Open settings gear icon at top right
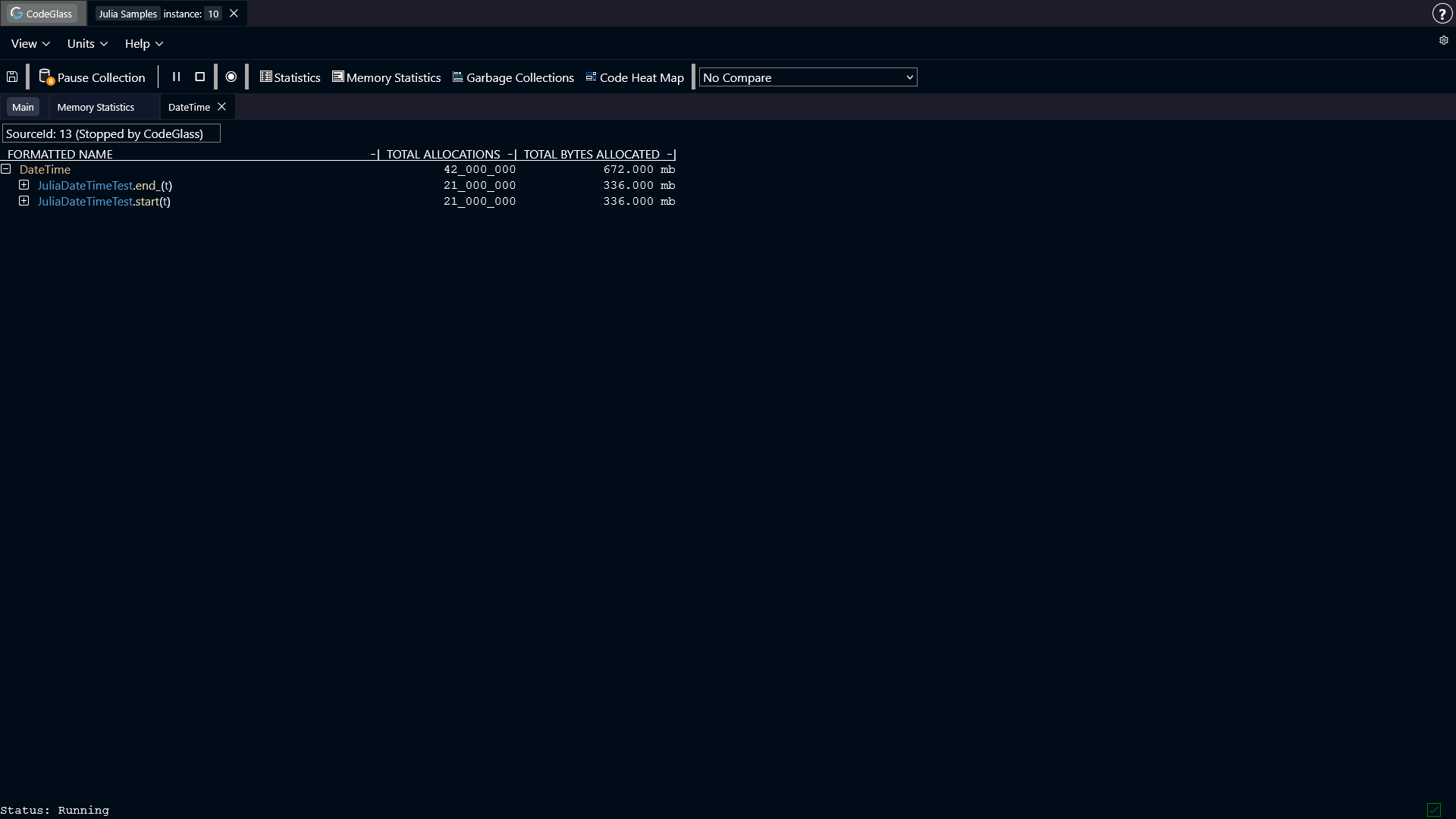The image size is (1456, 819). 1443,40
